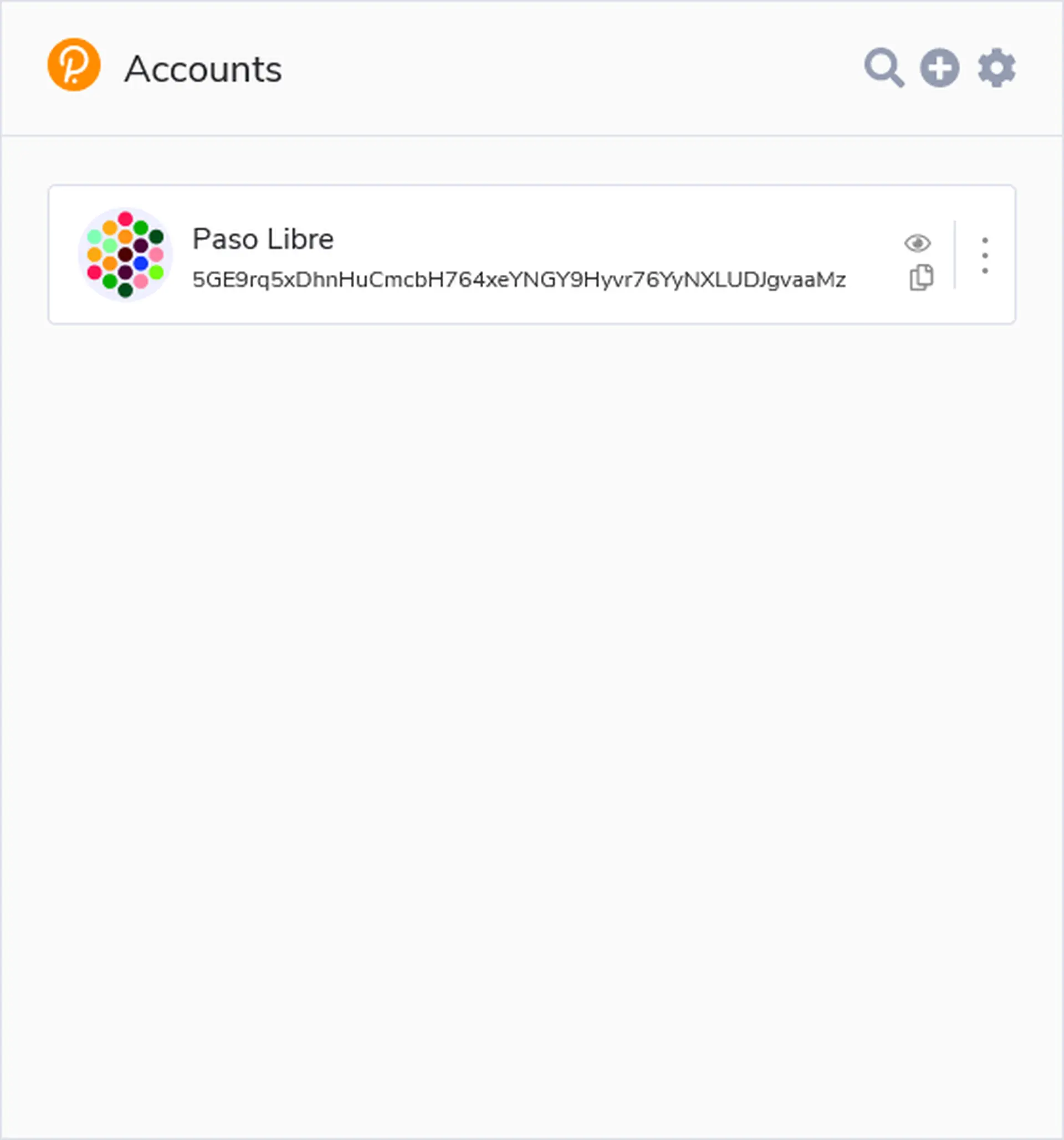The image size is (1064, 1140).
Task: Search accounts with the magnifying glass
Action: pyautogui.click(x=883, y=68)
